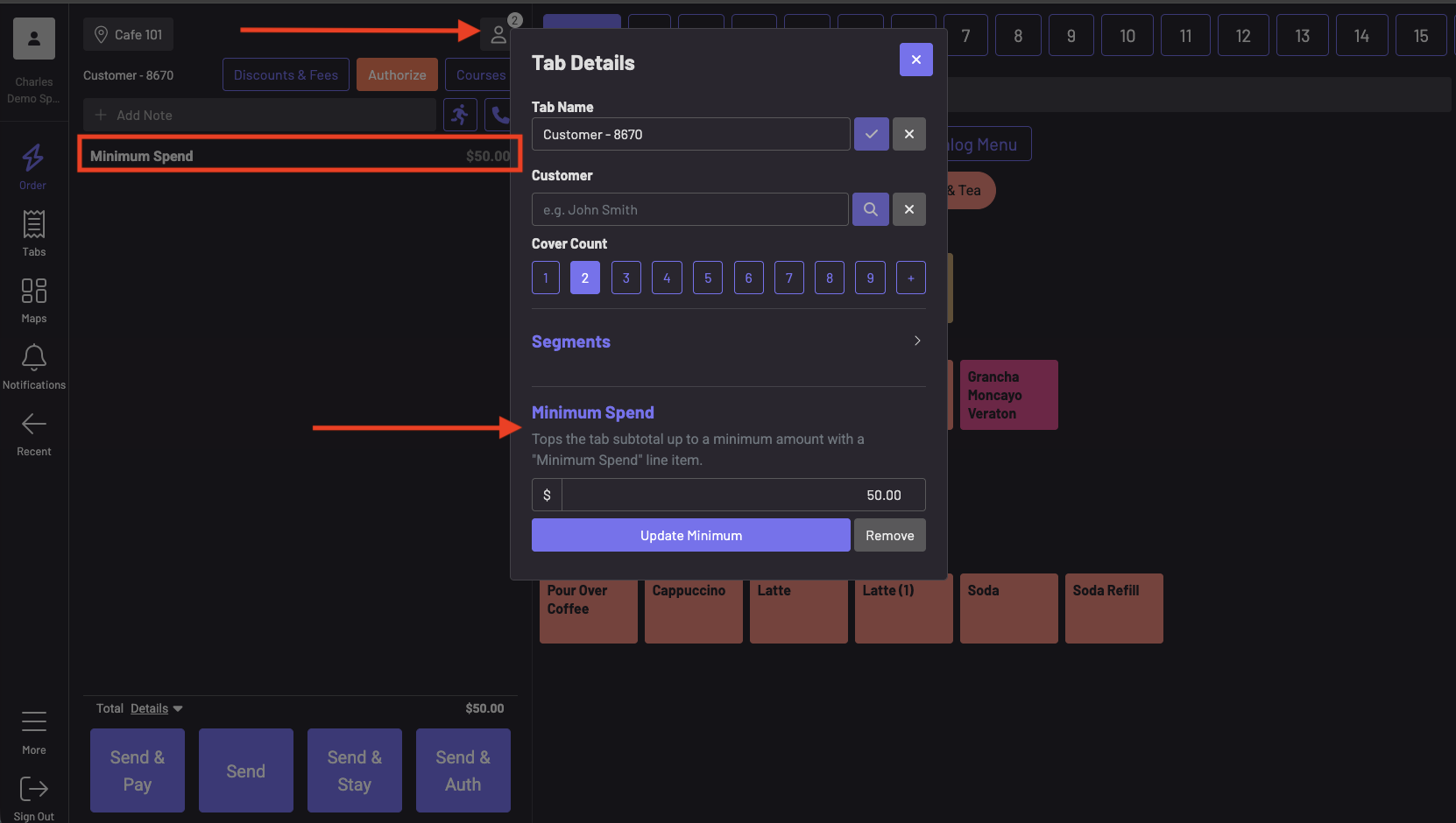This screenshot has width=1456, height=823.
Task: Click the Tab Name input field
Action: click(x=690, y=134)
